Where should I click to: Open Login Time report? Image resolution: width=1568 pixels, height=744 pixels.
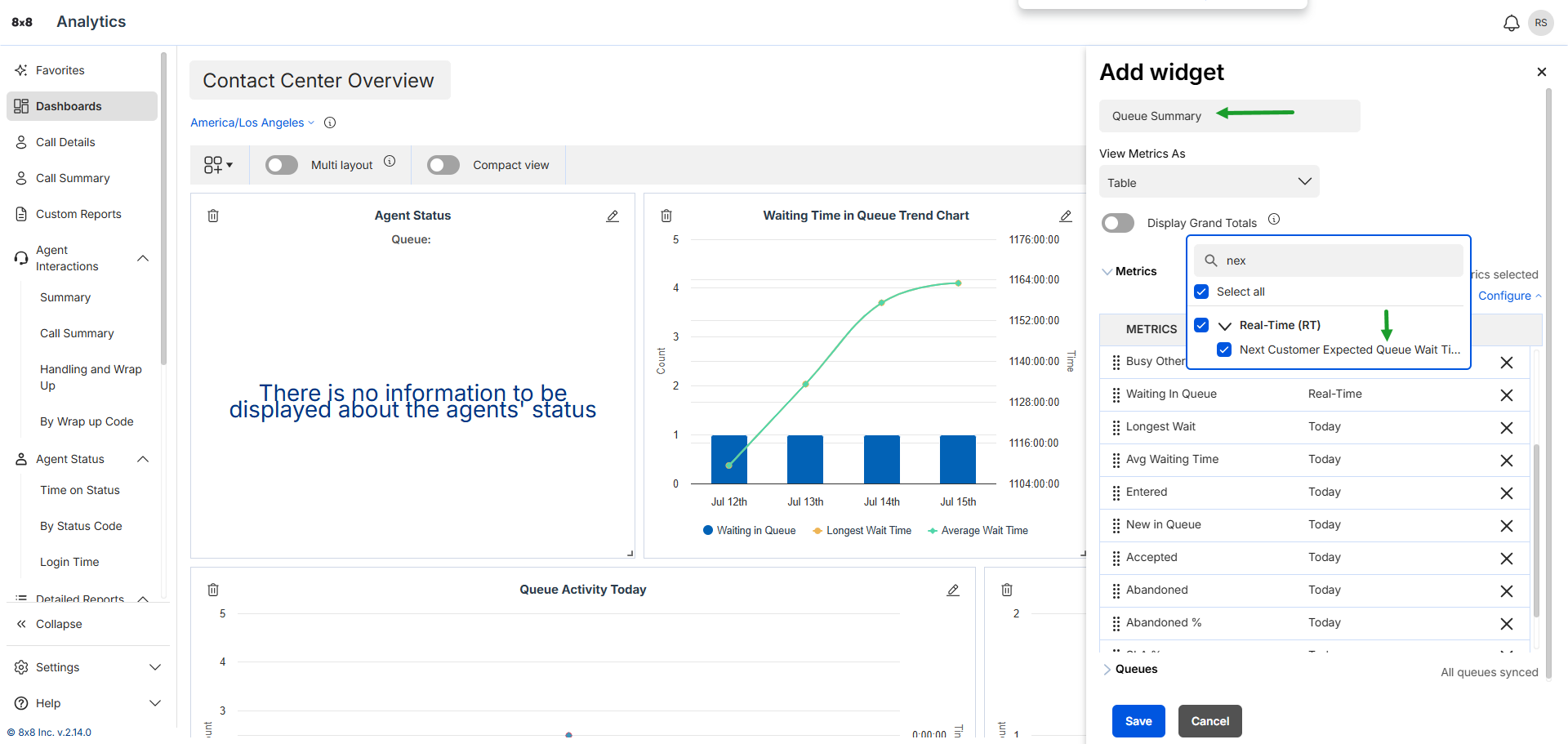coord(69,562)
